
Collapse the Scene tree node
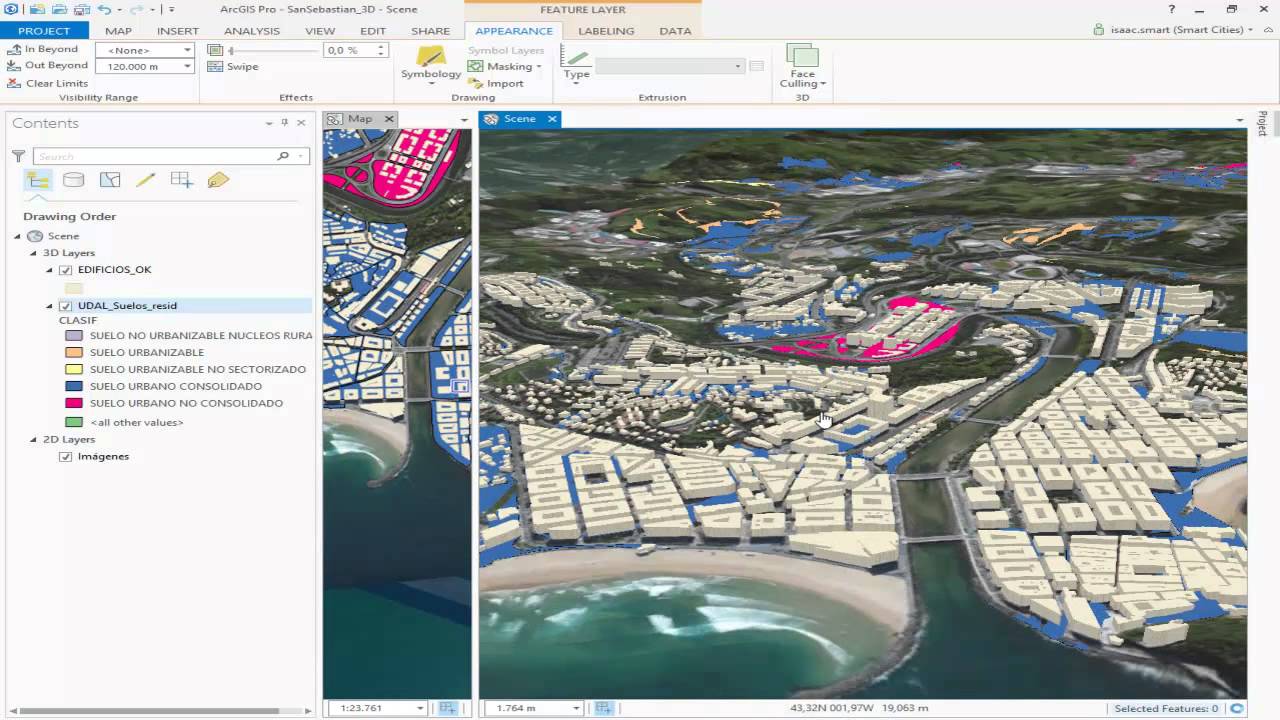click(17, 236)
